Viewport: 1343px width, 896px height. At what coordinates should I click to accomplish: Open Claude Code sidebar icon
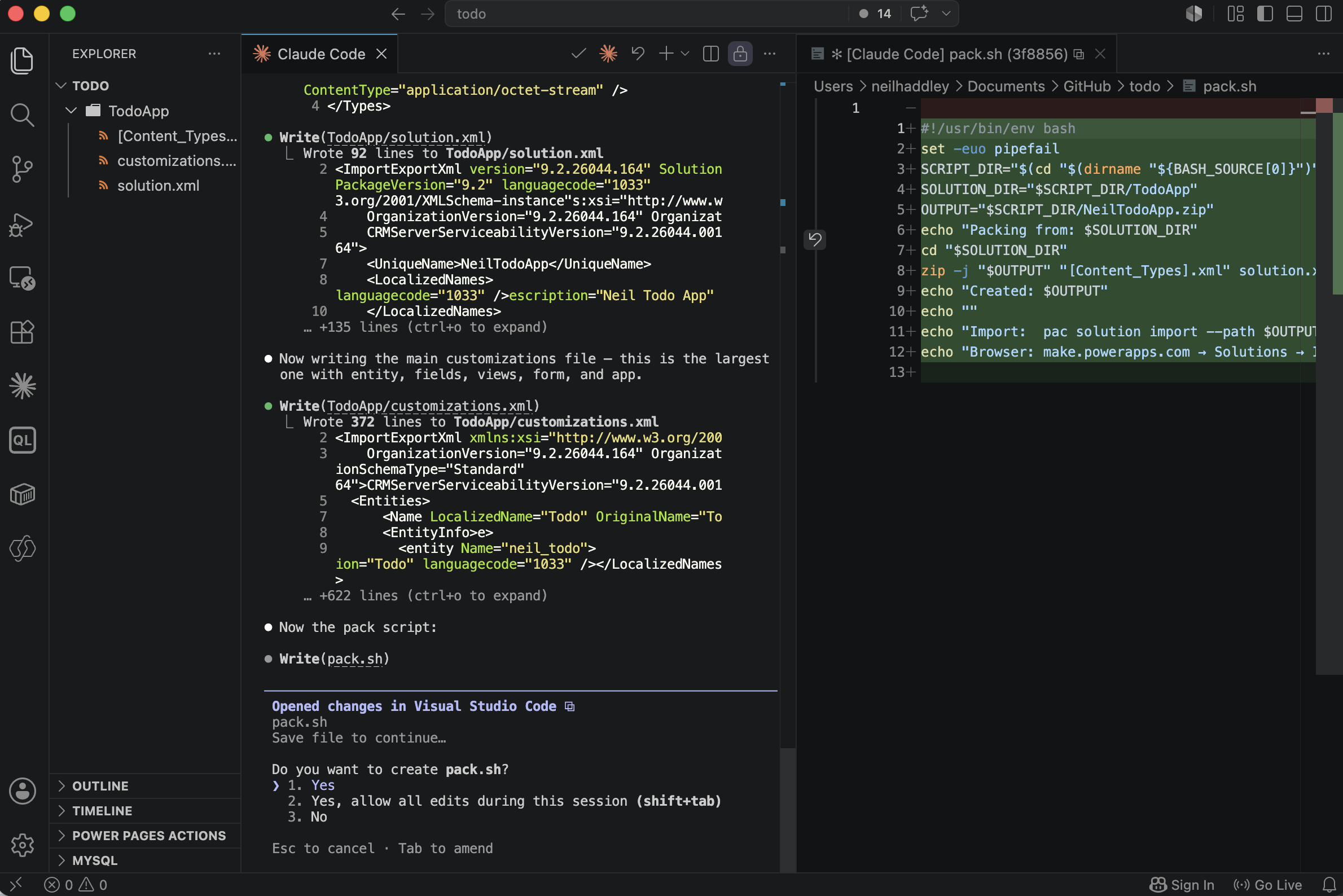[22, 386]
